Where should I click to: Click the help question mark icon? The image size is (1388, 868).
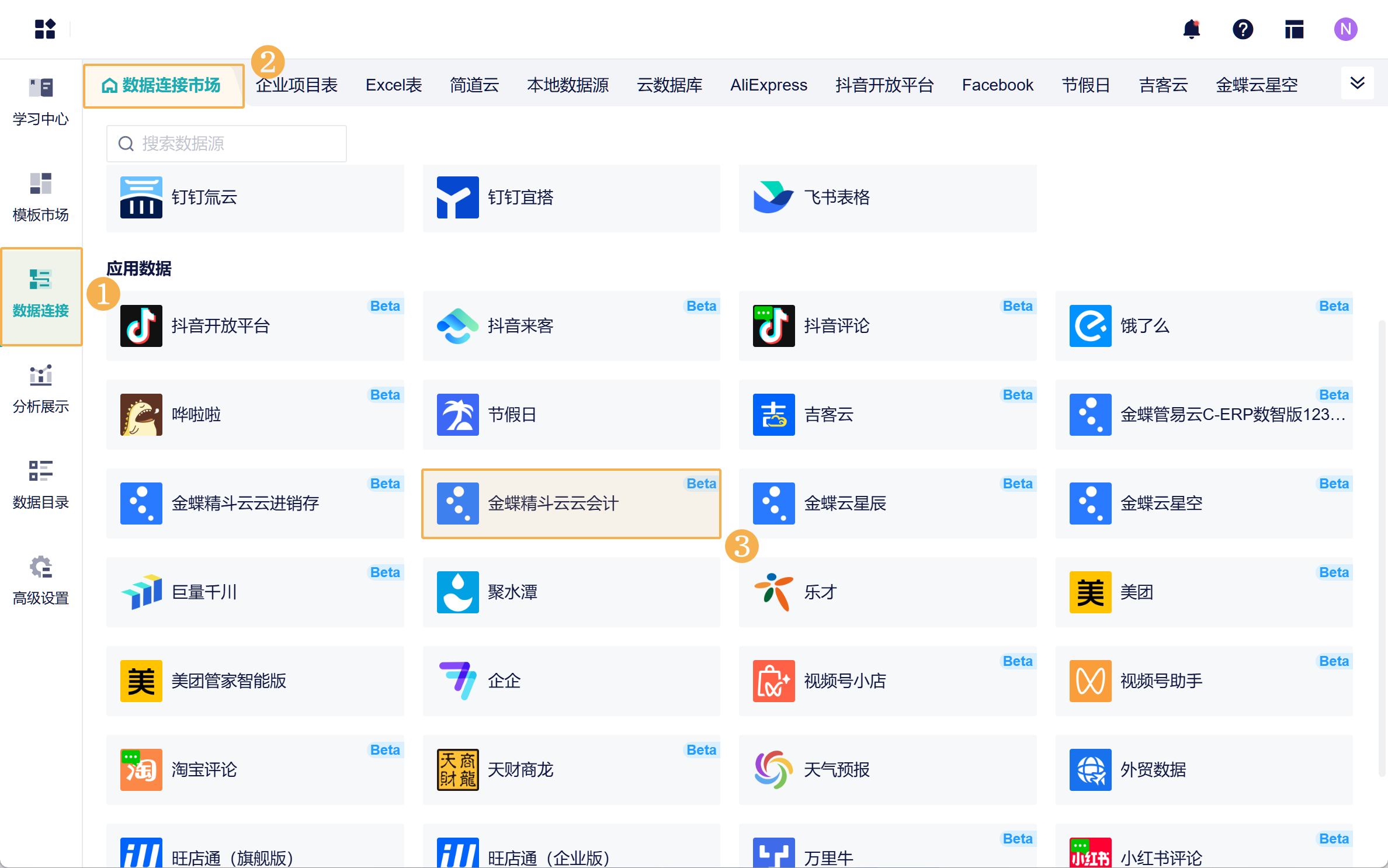1243,29
